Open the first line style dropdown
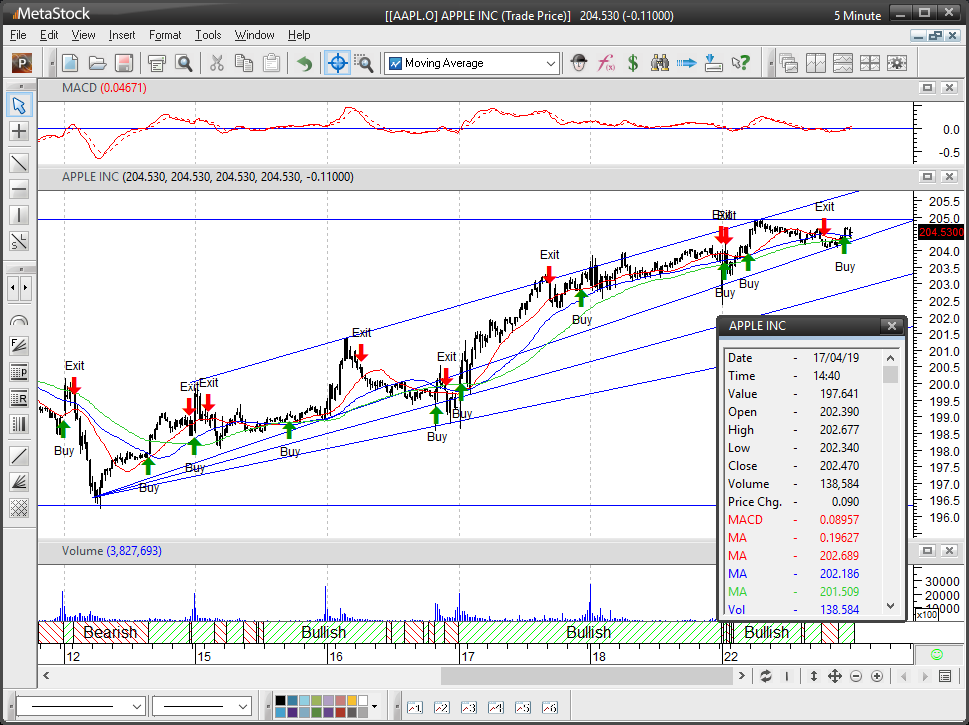 coord(81,706)
